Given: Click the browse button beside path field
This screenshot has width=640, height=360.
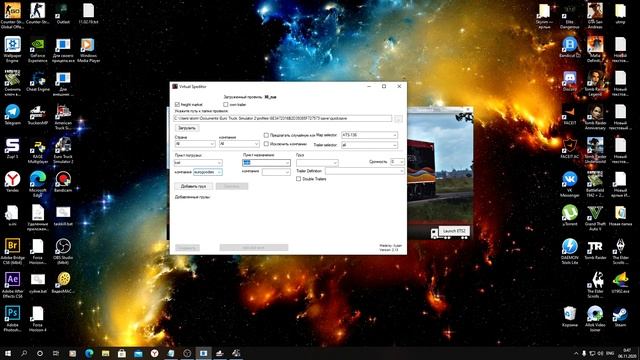Looking at the screenshot, I should (398, 119).
